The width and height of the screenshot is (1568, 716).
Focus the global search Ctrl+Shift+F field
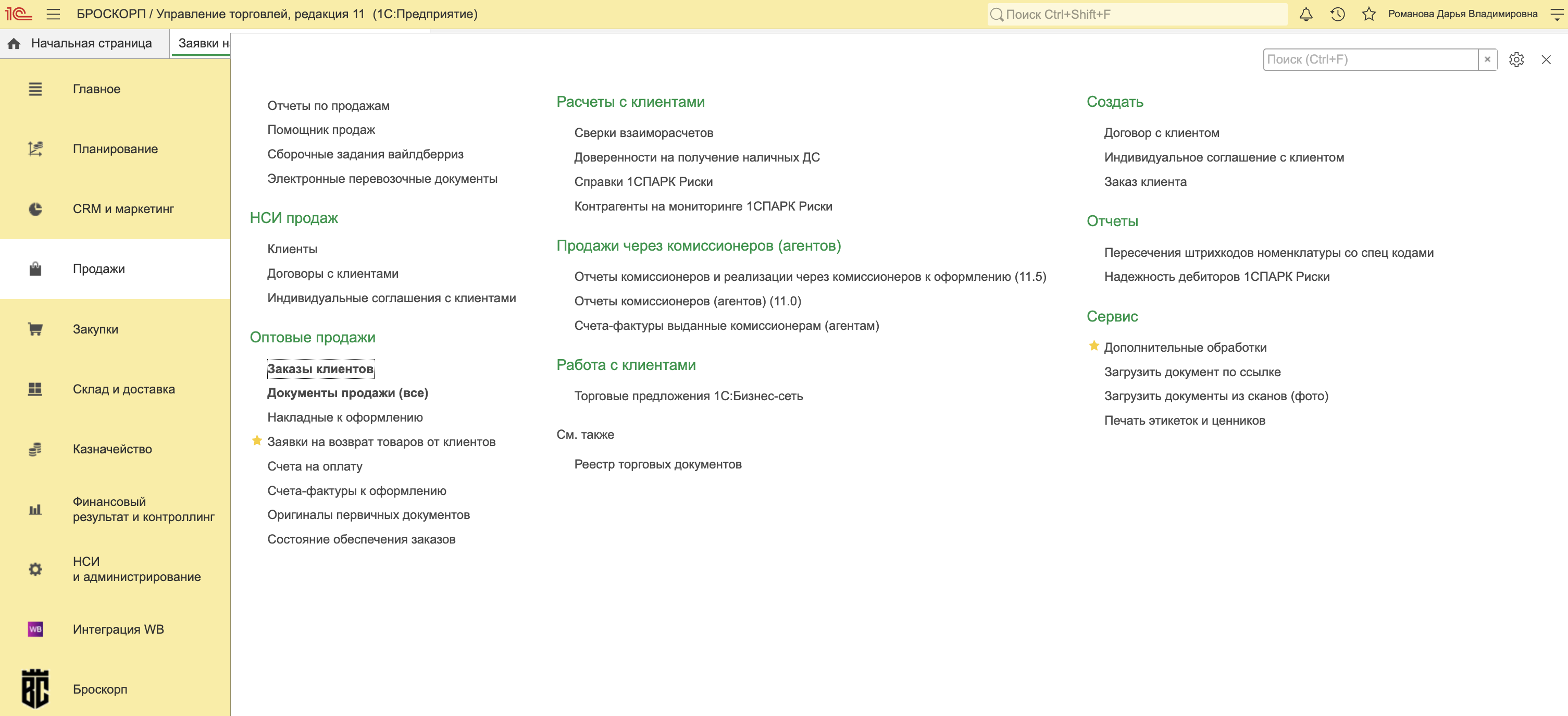point(1137,15)
